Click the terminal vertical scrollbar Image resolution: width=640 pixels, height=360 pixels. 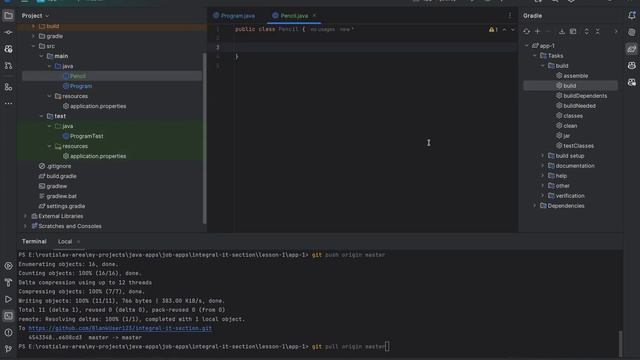click(620, 344)
